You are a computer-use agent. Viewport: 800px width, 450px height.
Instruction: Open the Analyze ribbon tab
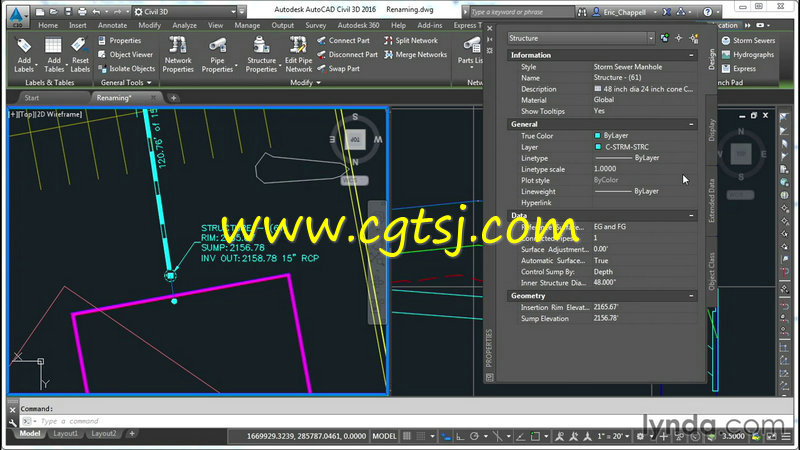click(184, 25)
